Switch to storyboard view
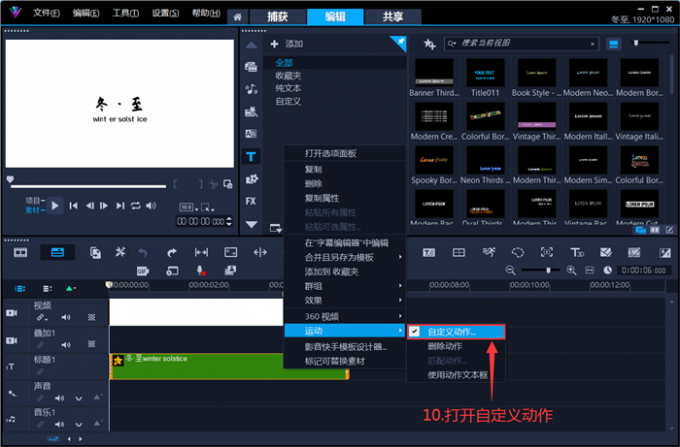Screen dimensions: 680x447 (x=20, y=252)
